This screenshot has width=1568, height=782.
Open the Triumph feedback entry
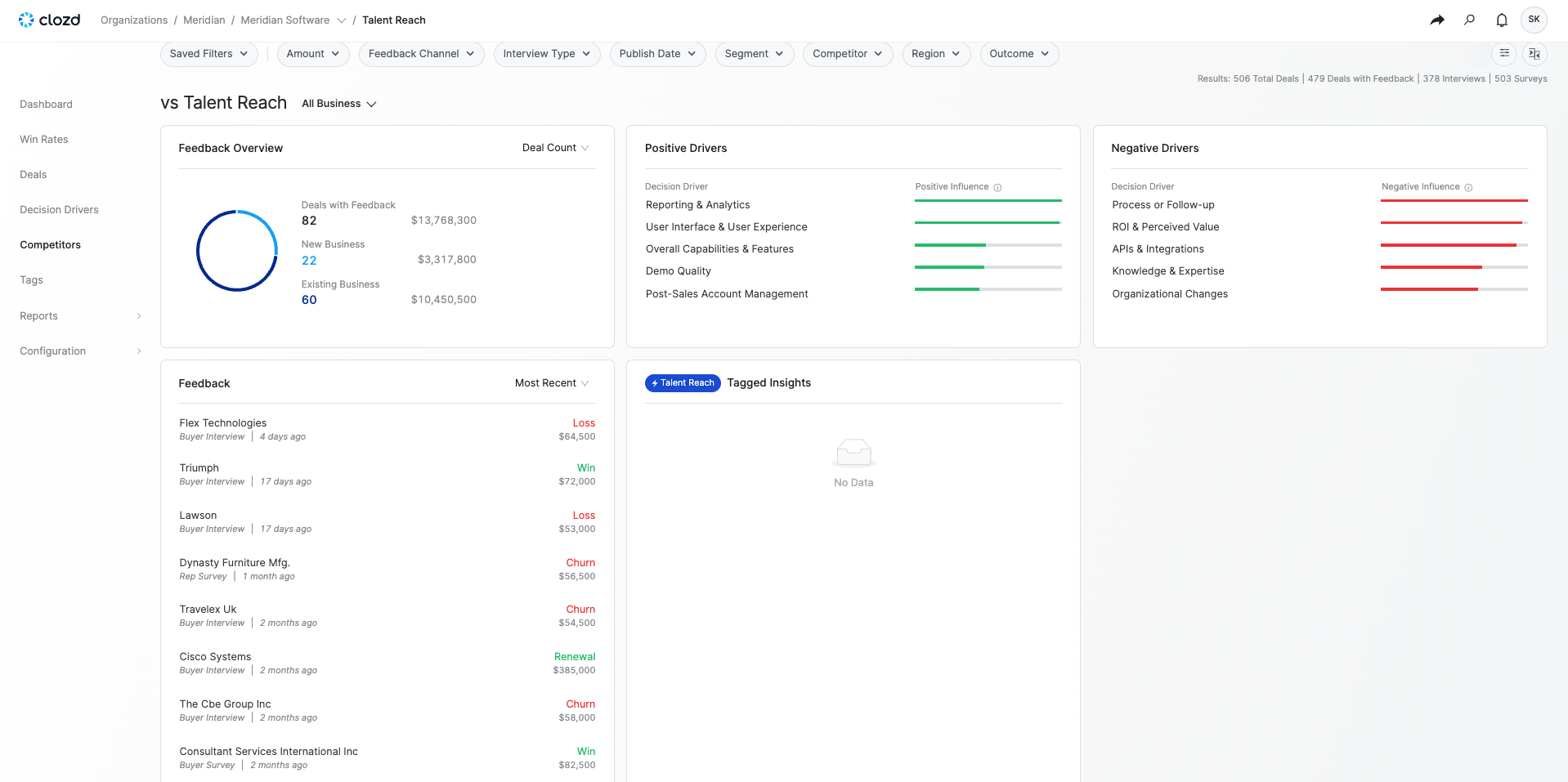[x=388, y=475]
